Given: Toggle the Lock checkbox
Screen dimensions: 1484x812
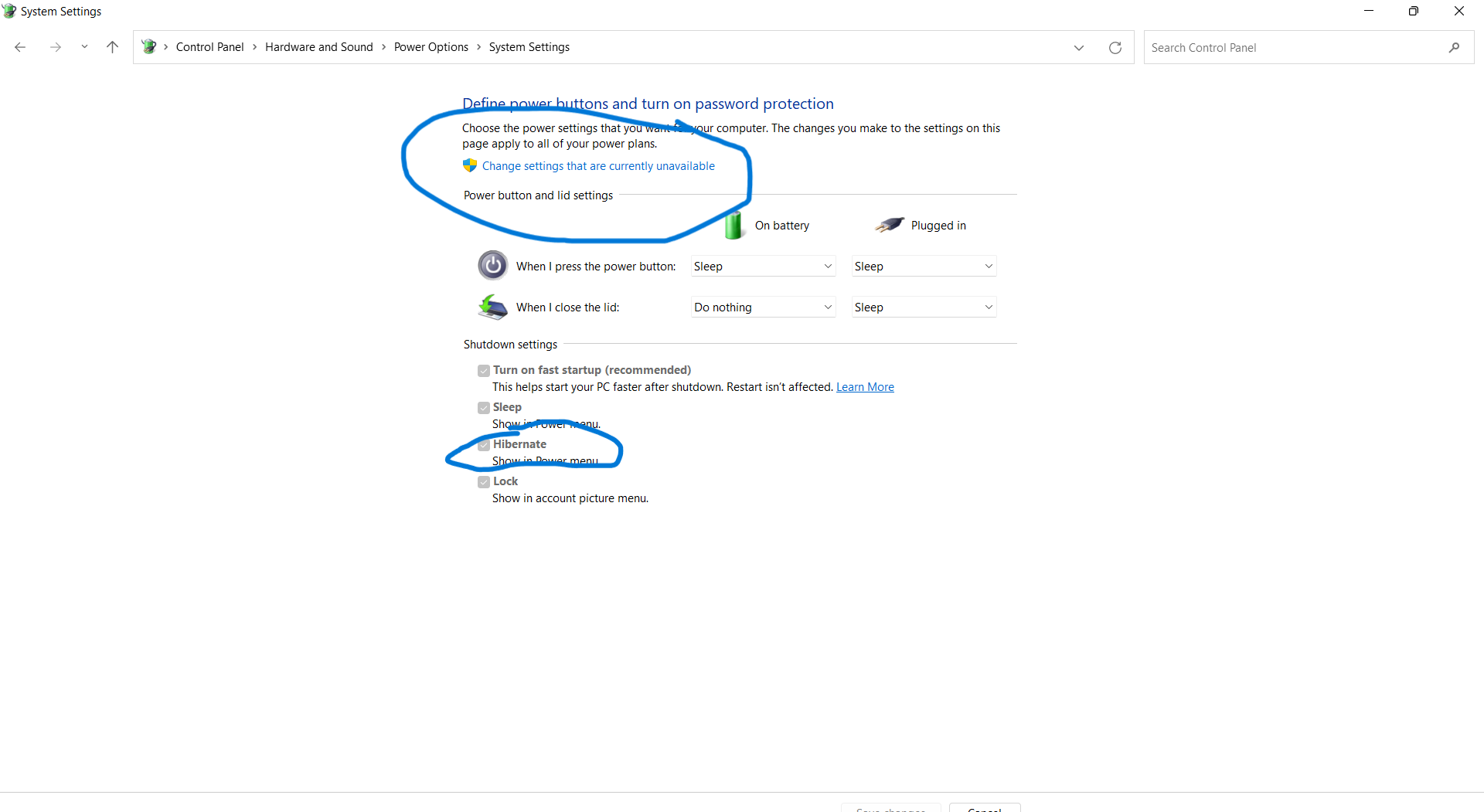Looking at the screenshot, I should tap(484, 482).
